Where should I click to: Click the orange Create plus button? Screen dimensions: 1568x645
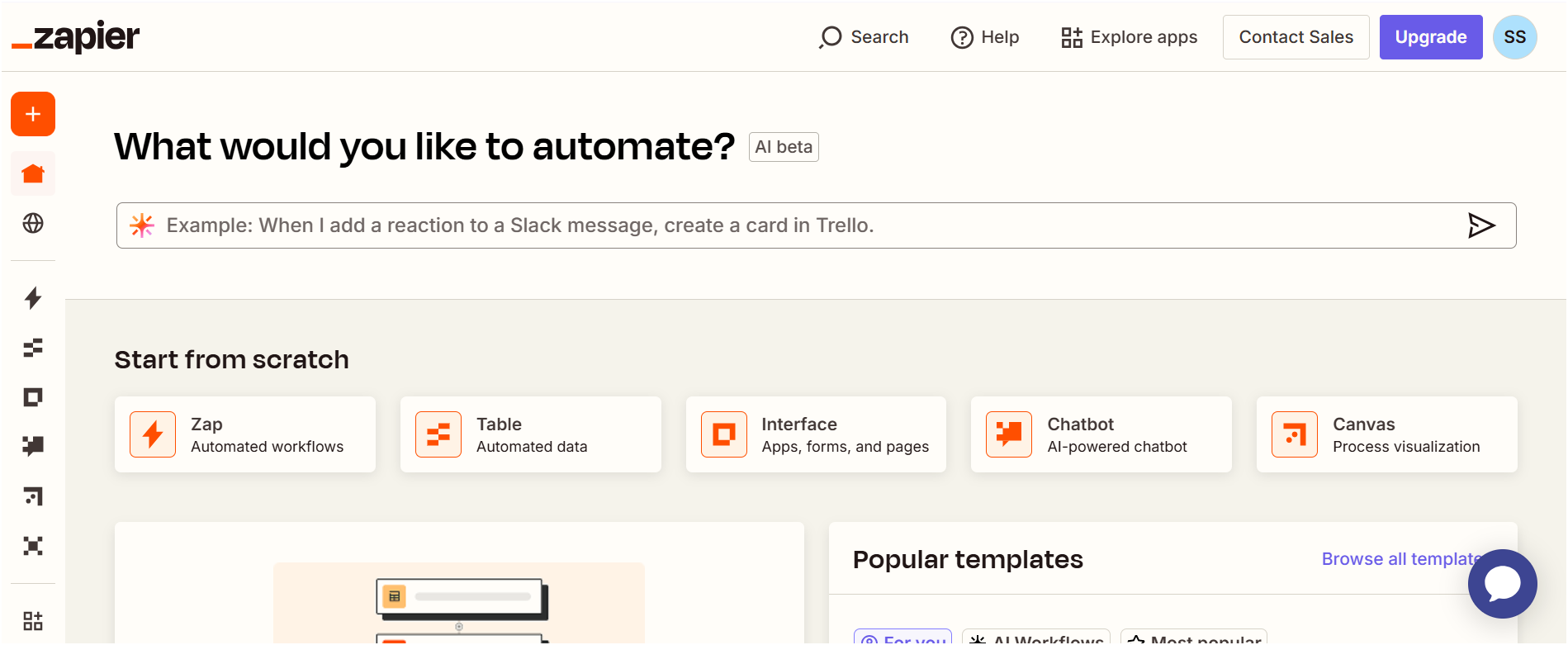click(x=33, y=114)
